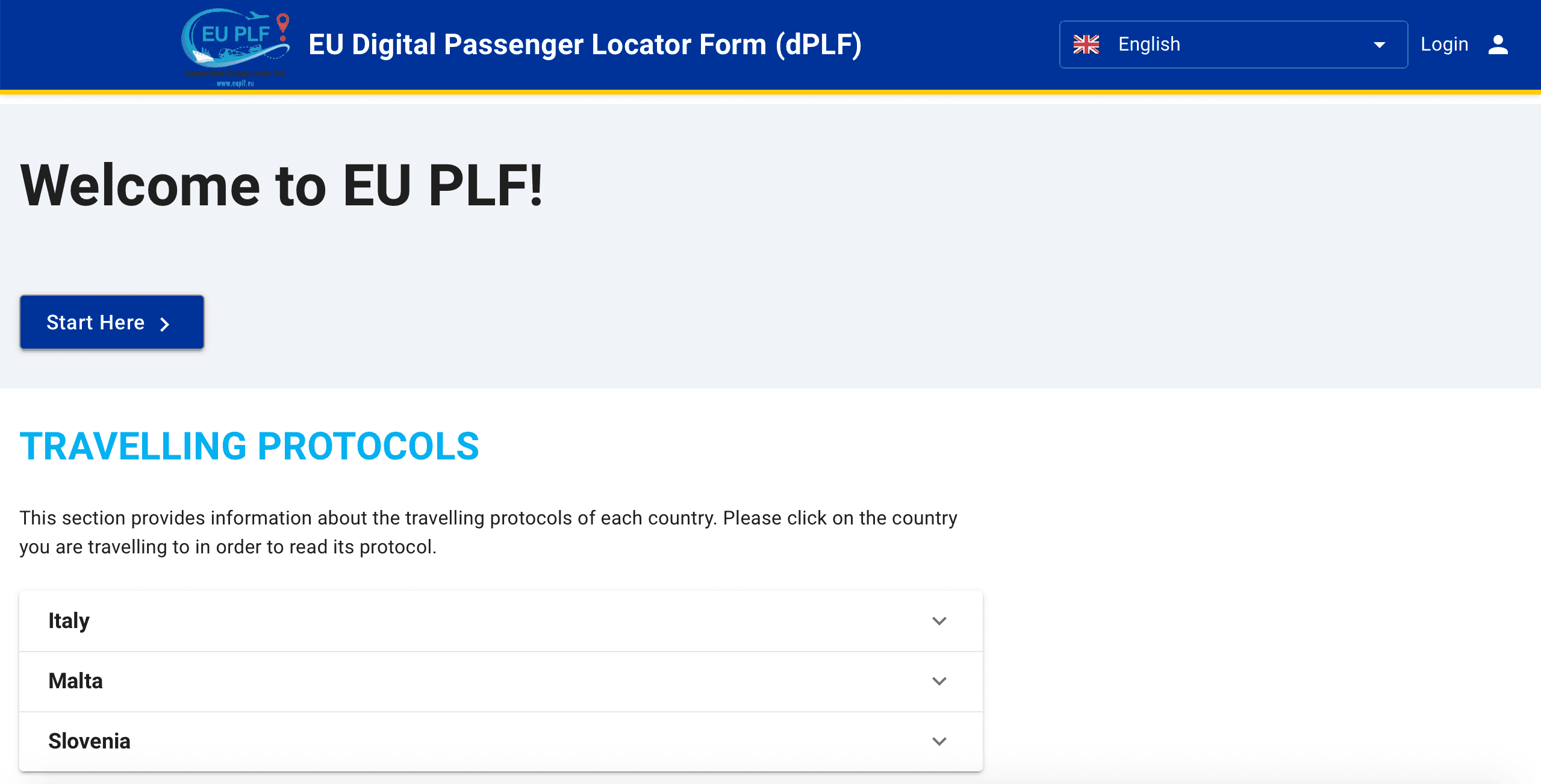
Task: Expand Italy using its chevron
Action: coord(939,621)
